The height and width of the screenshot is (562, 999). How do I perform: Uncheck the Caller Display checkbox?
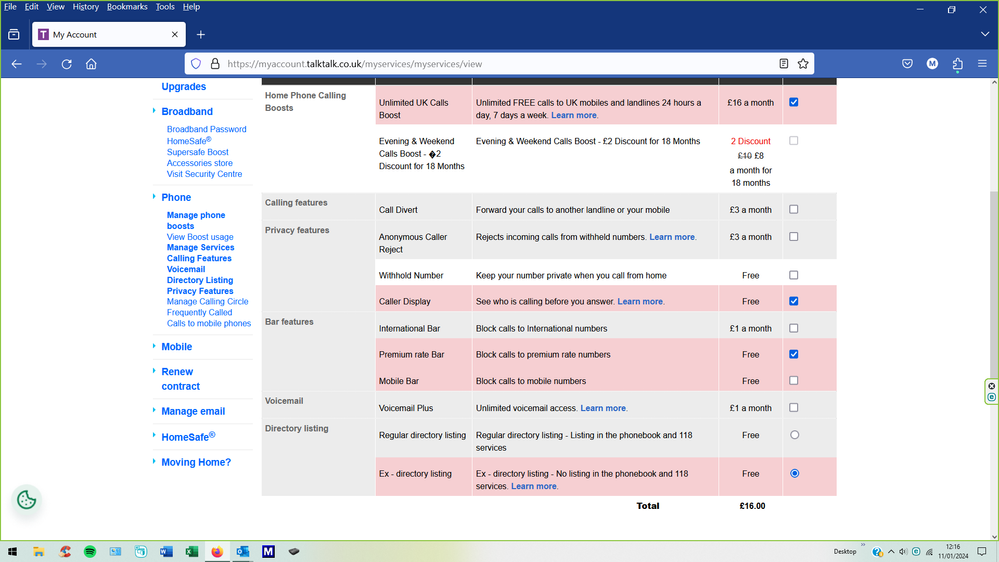coord(794,301)
